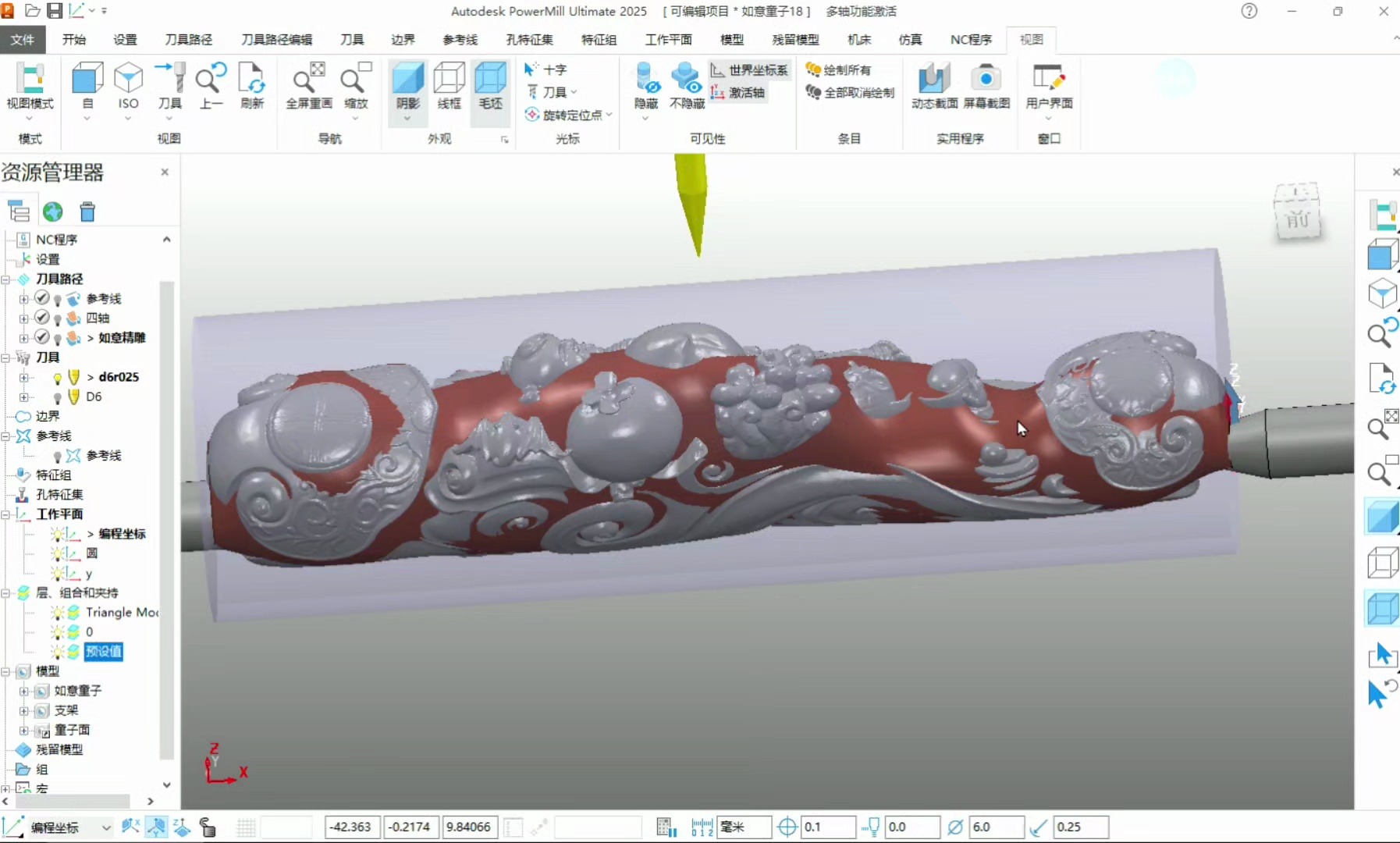This screenshot has width=1400, height=843.
Task: Open the 刀具 cursor dropdown
Action: click(553, 92)
